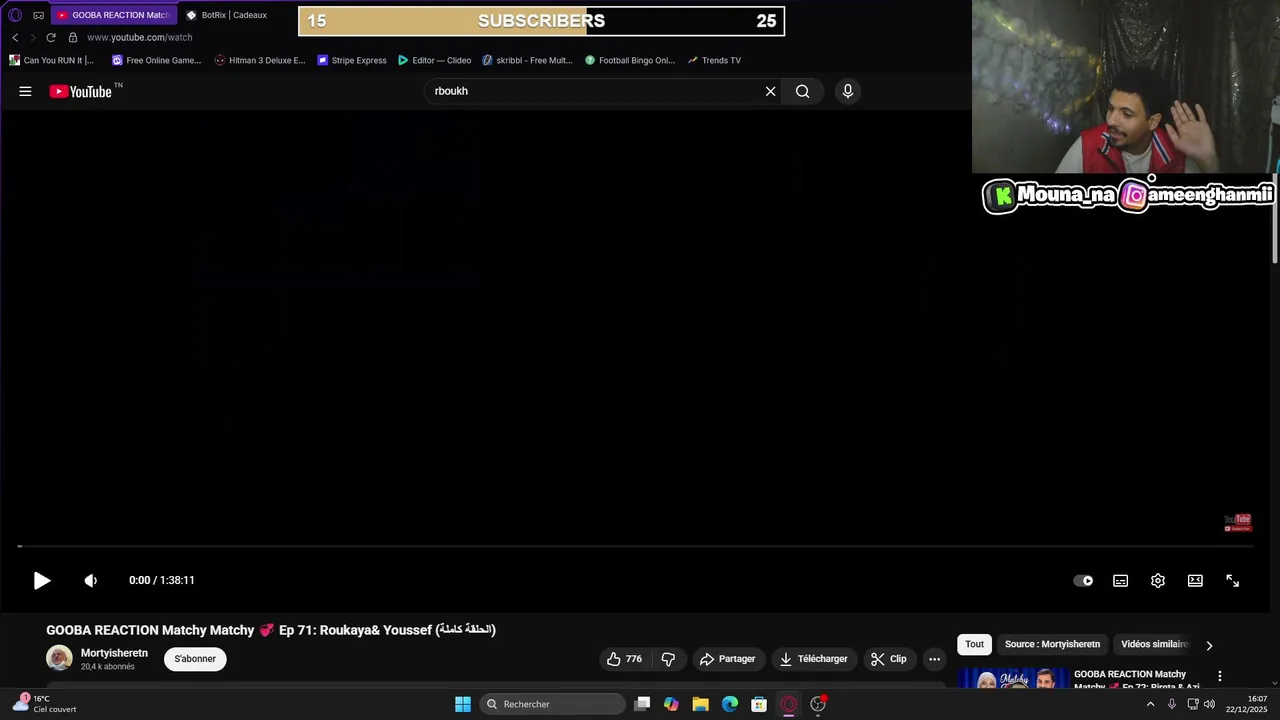Go back with the browser back arrow

click(15, 37)
